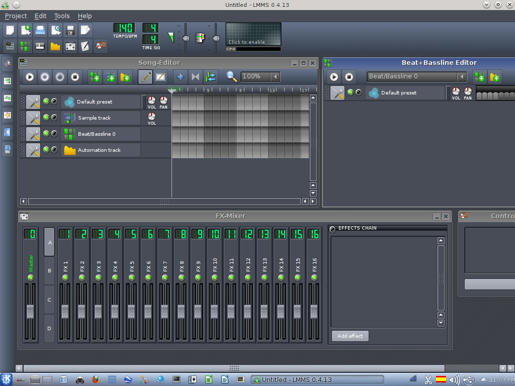Image resolution: width=515 pixels, height=386 pixels.
Task: Open the Tools menu
Action: pyautogui.click(x=62, y=16)
